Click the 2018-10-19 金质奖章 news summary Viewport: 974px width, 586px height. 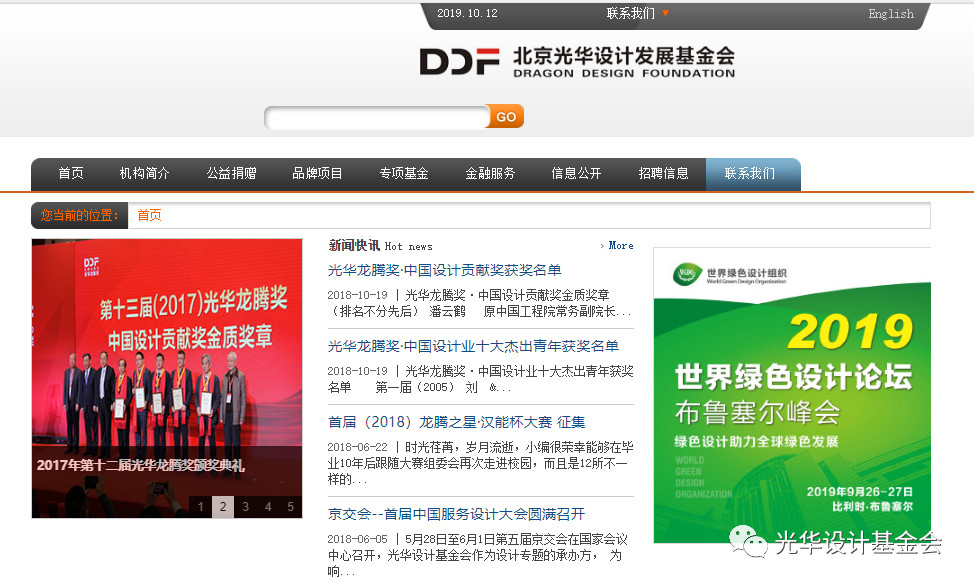point(480,303)
